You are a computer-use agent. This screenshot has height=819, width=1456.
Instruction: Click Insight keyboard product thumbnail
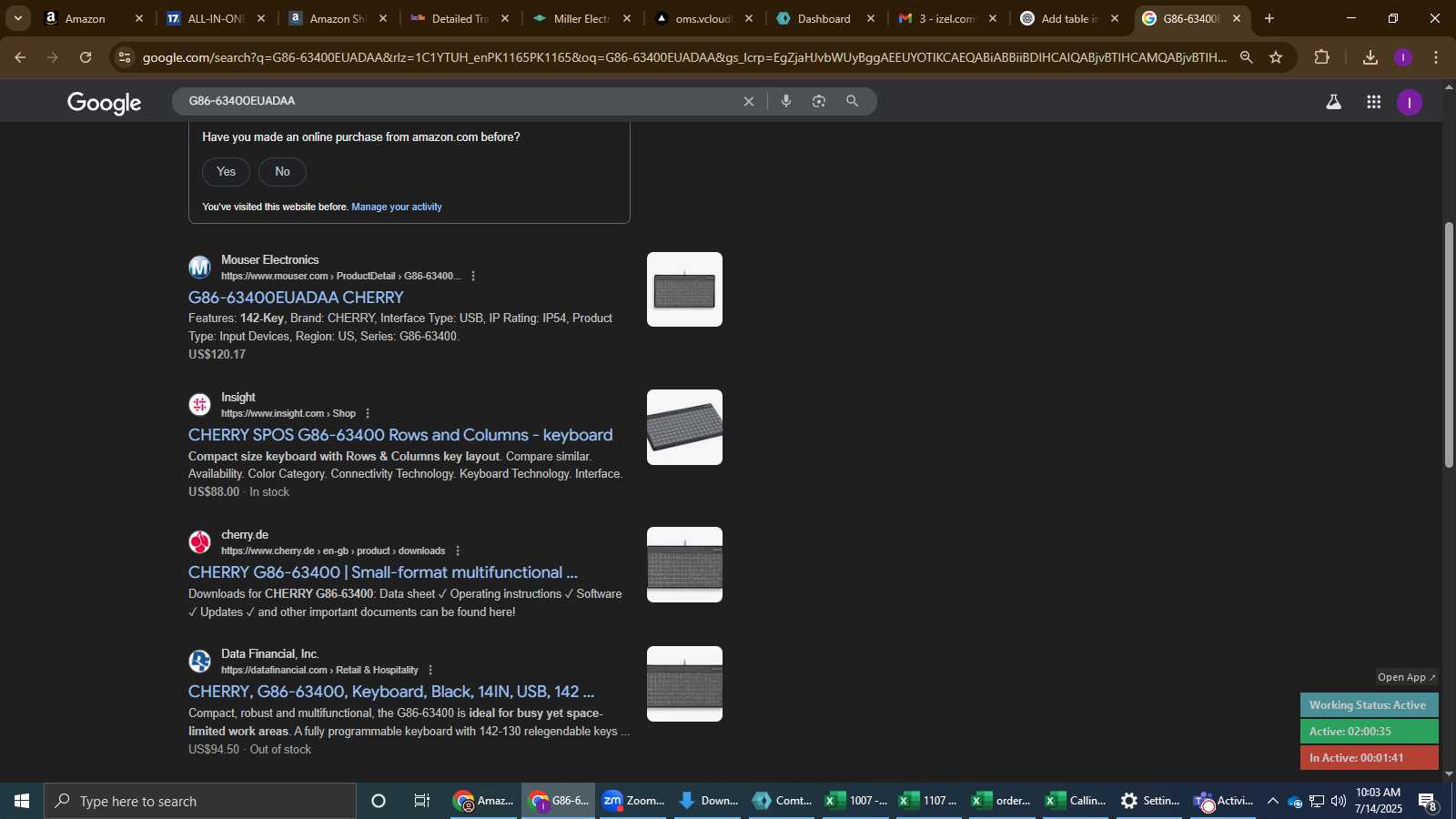click(x=684, y=427)
